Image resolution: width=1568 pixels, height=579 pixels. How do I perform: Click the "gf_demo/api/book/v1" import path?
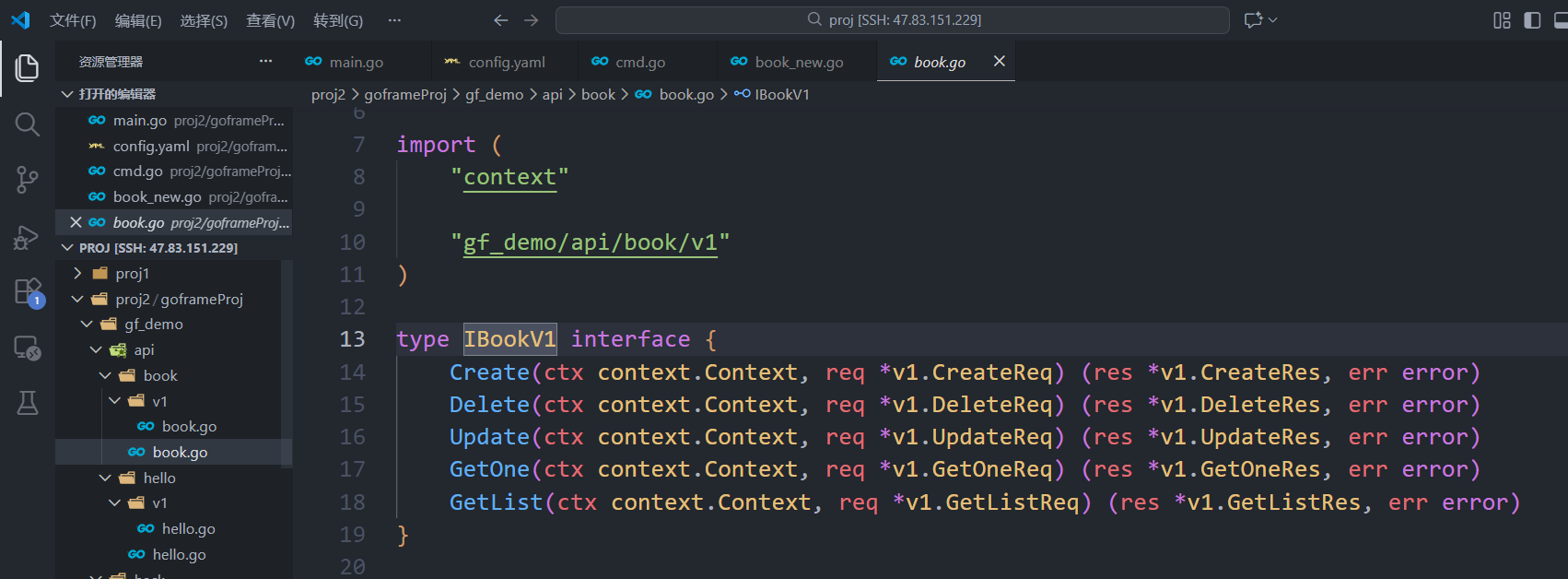(x=590, y=242)
